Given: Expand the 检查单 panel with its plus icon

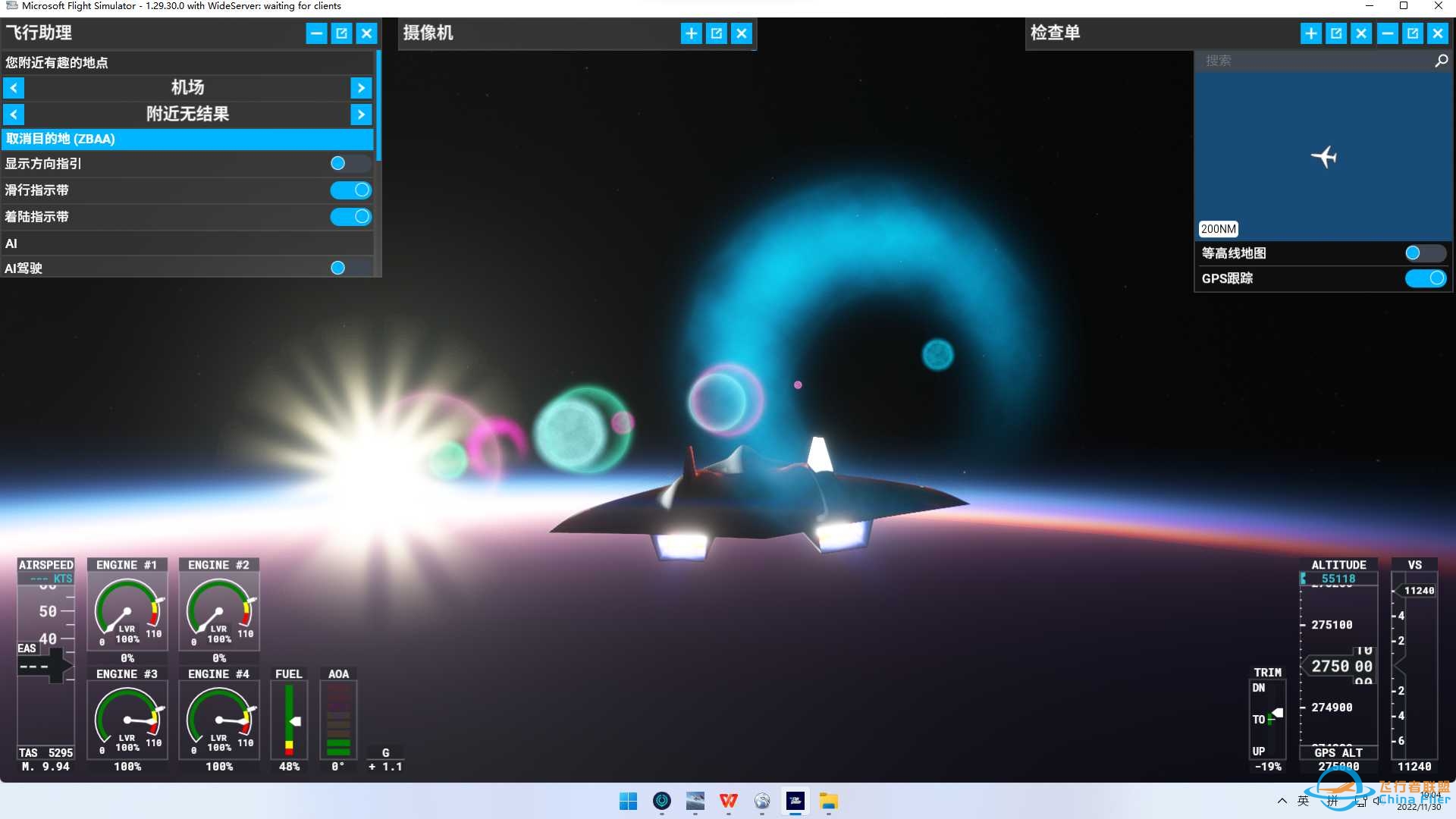Looking at the screenshot, I should [x=1311, y=33].
